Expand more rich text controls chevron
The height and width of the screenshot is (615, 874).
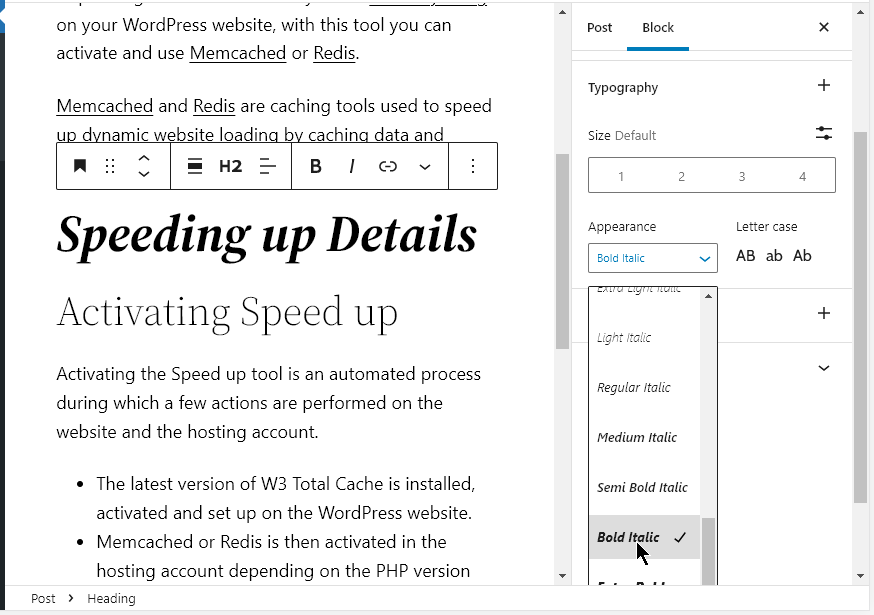tap(425, 166)
